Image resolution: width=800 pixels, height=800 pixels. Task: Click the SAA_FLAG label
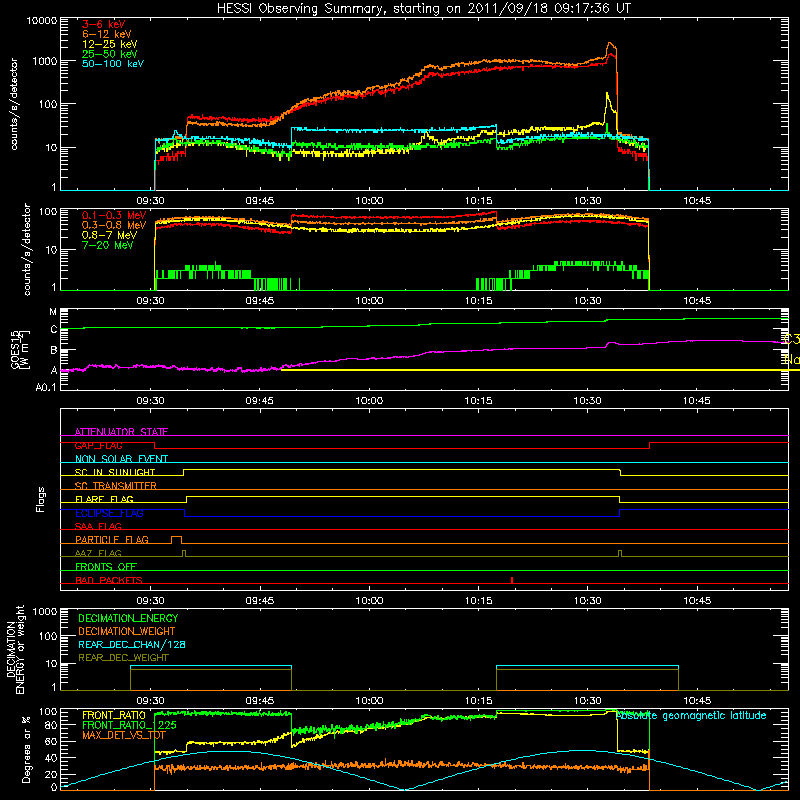pyautogui.click(x=98, y=526)
